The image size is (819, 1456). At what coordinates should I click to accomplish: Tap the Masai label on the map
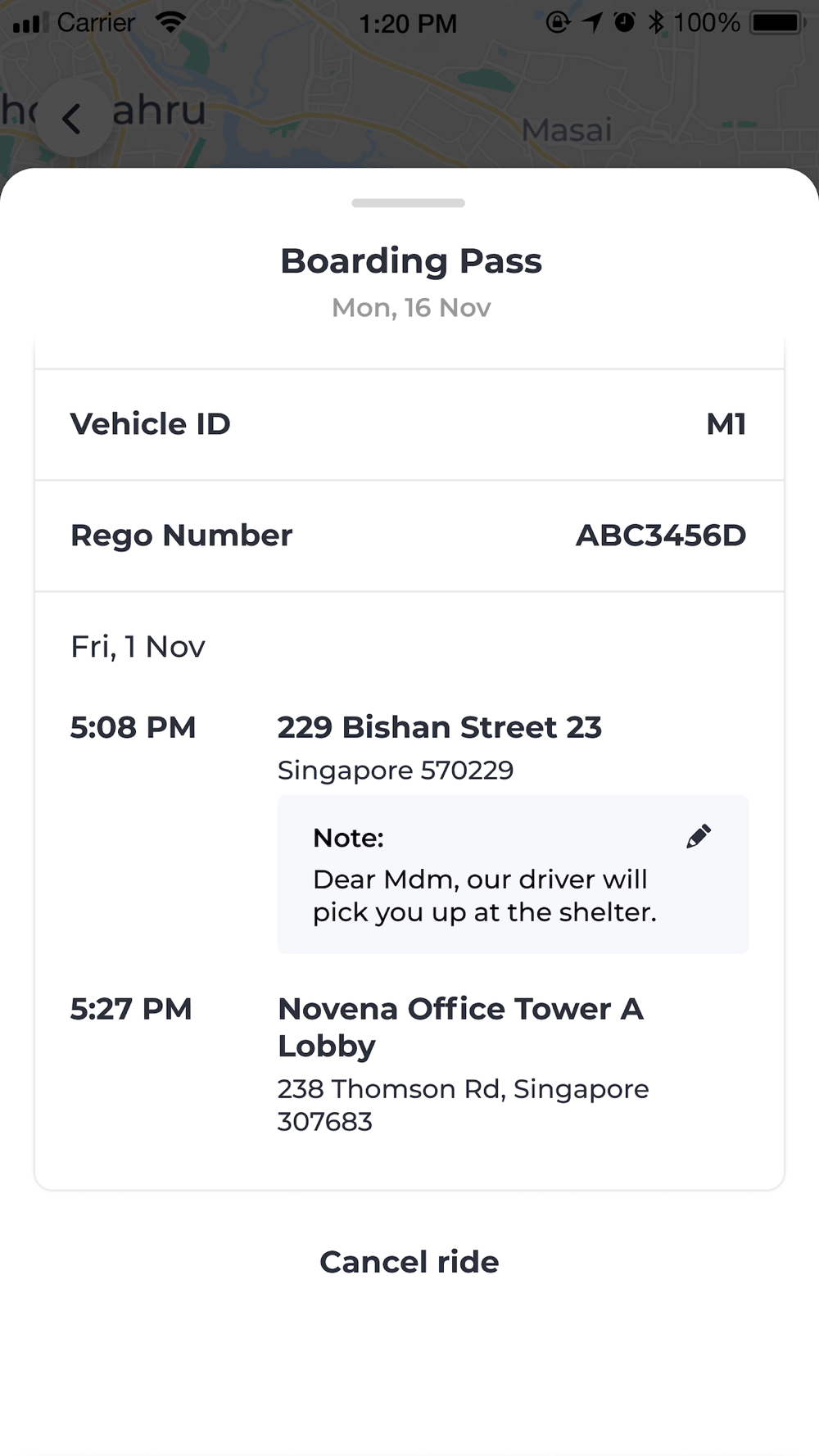click(x=567, y=130)
